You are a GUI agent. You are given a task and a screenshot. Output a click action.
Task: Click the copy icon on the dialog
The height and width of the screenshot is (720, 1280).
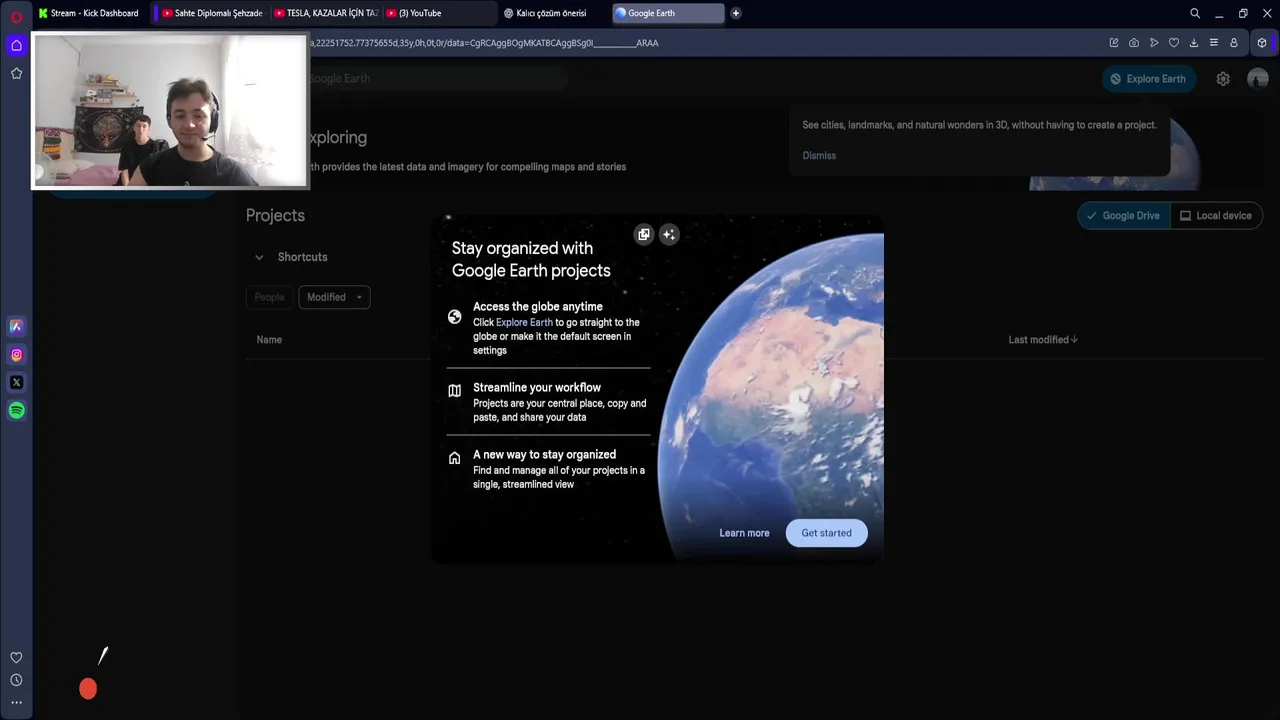644,234
